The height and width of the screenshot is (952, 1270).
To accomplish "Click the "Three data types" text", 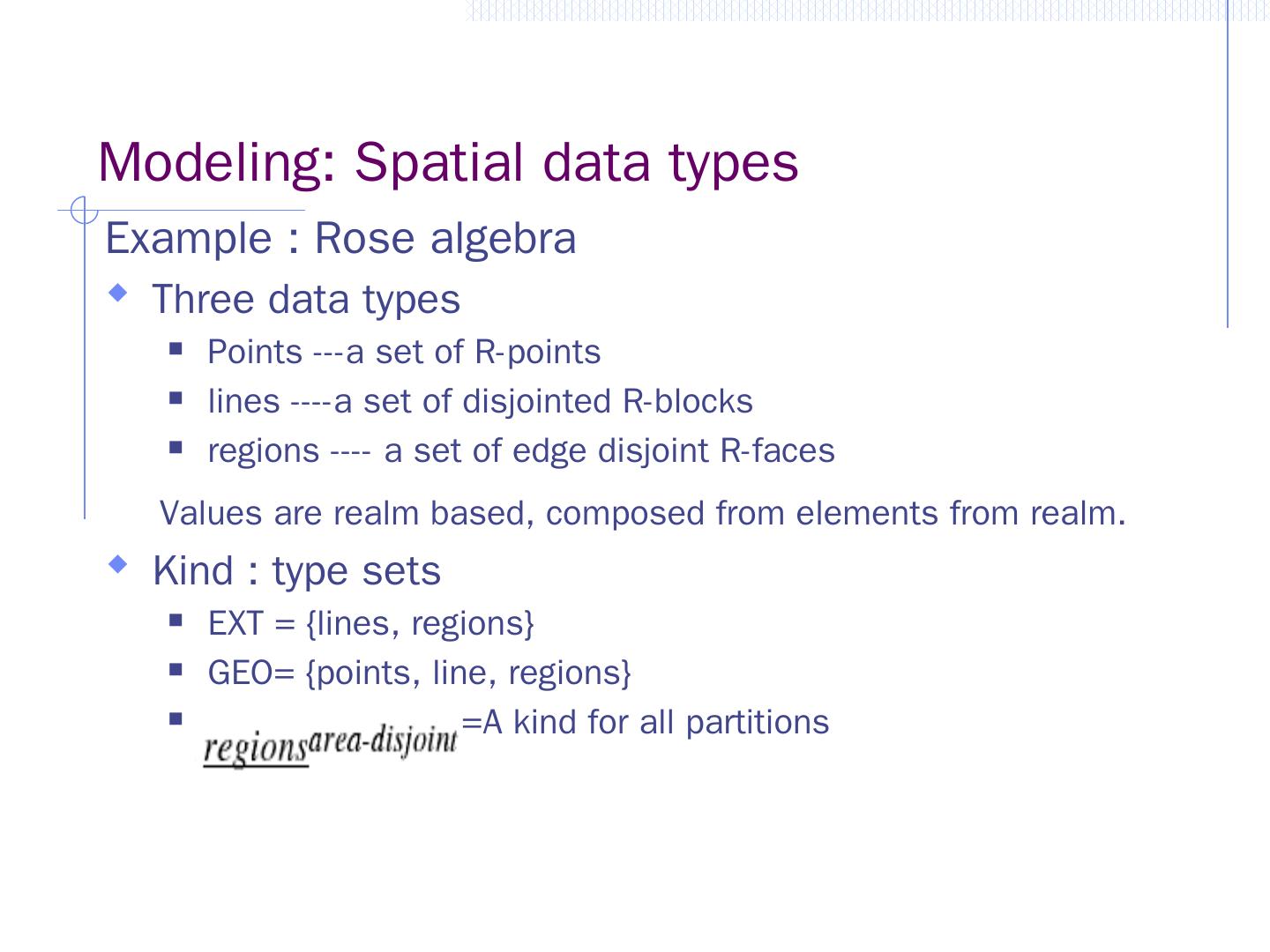I will [306, 299].
